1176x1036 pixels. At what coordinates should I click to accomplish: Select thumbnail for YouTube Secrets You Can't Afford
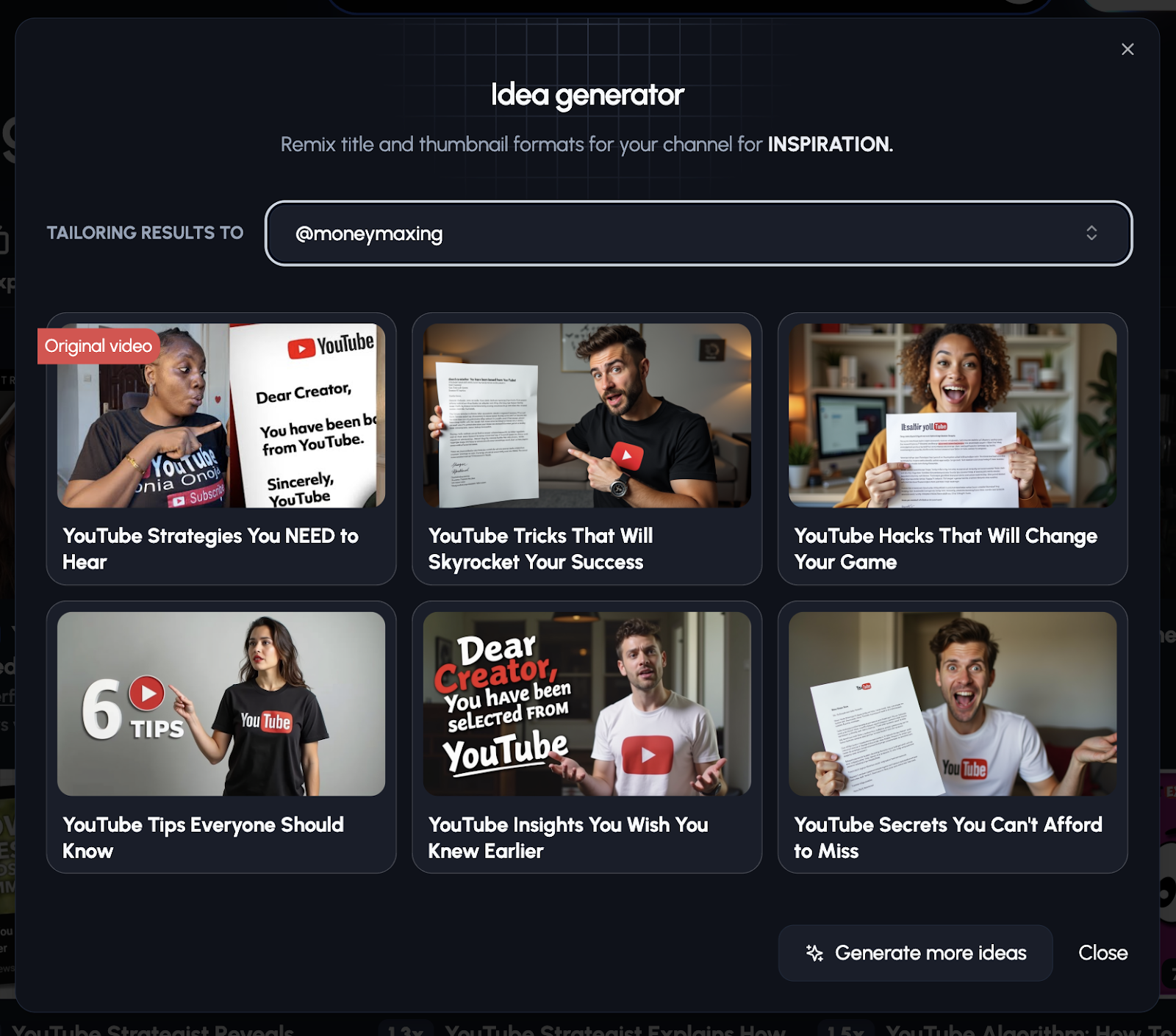pos(953,704)
